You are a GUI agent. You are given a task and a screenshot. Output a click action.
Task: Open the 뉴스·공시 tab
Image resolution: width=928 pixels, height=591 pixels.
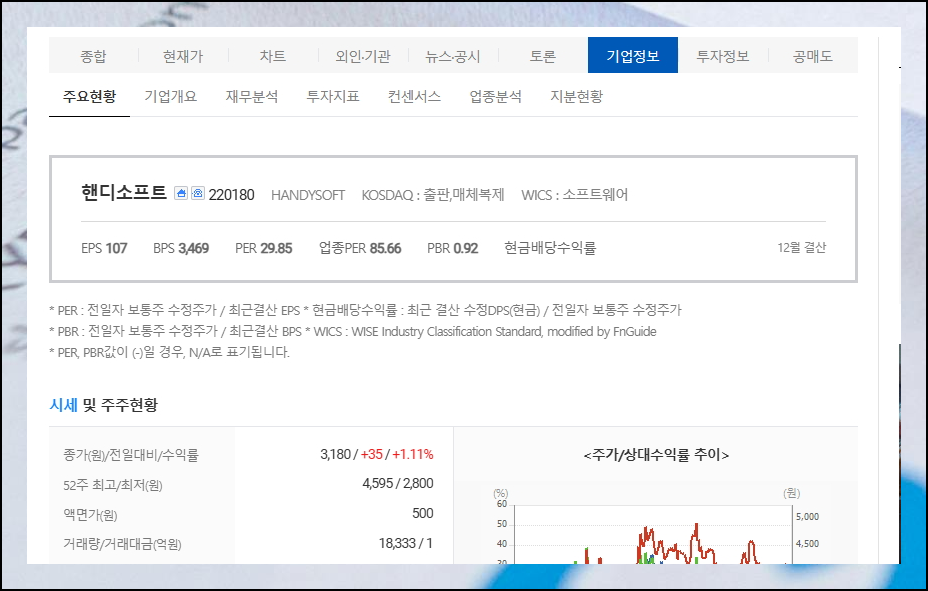click(453, 56)
